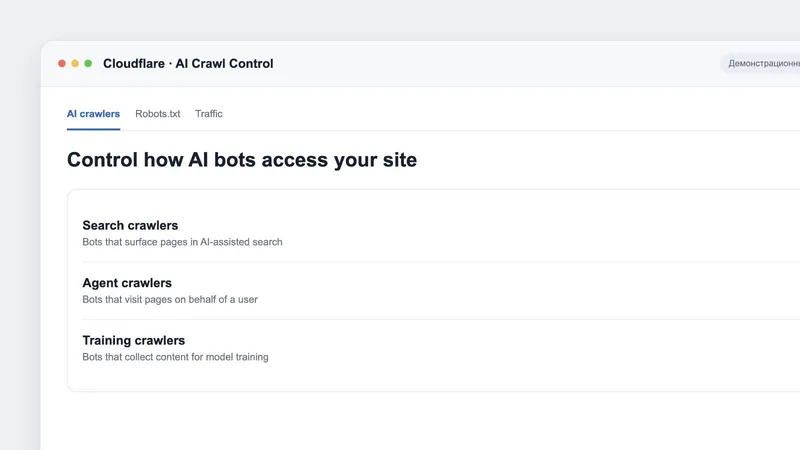Select the Search crawlers row heading
The image size is (800, 450).
pyautogui.click(x=130, y=225)
